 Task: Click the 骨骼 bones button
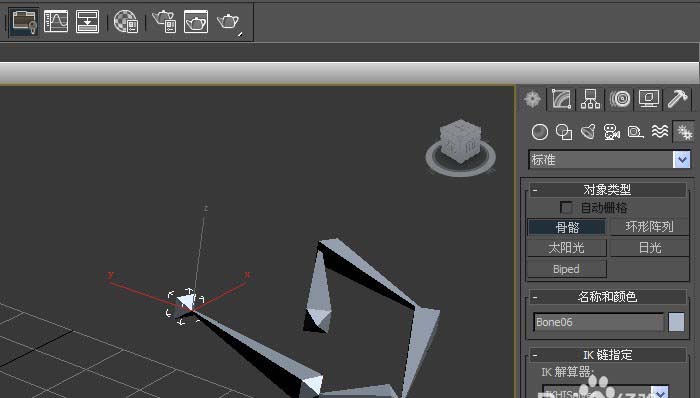567,227
